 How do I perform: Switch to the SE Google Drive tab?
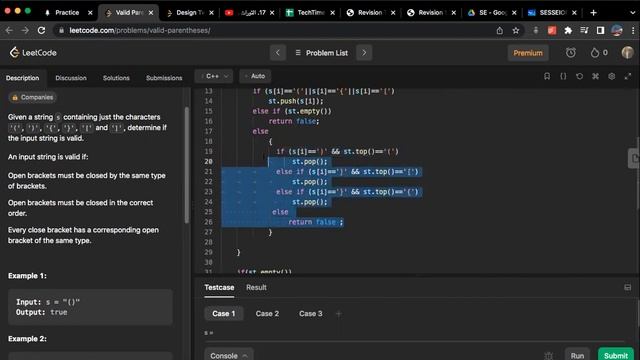[493, 13]
